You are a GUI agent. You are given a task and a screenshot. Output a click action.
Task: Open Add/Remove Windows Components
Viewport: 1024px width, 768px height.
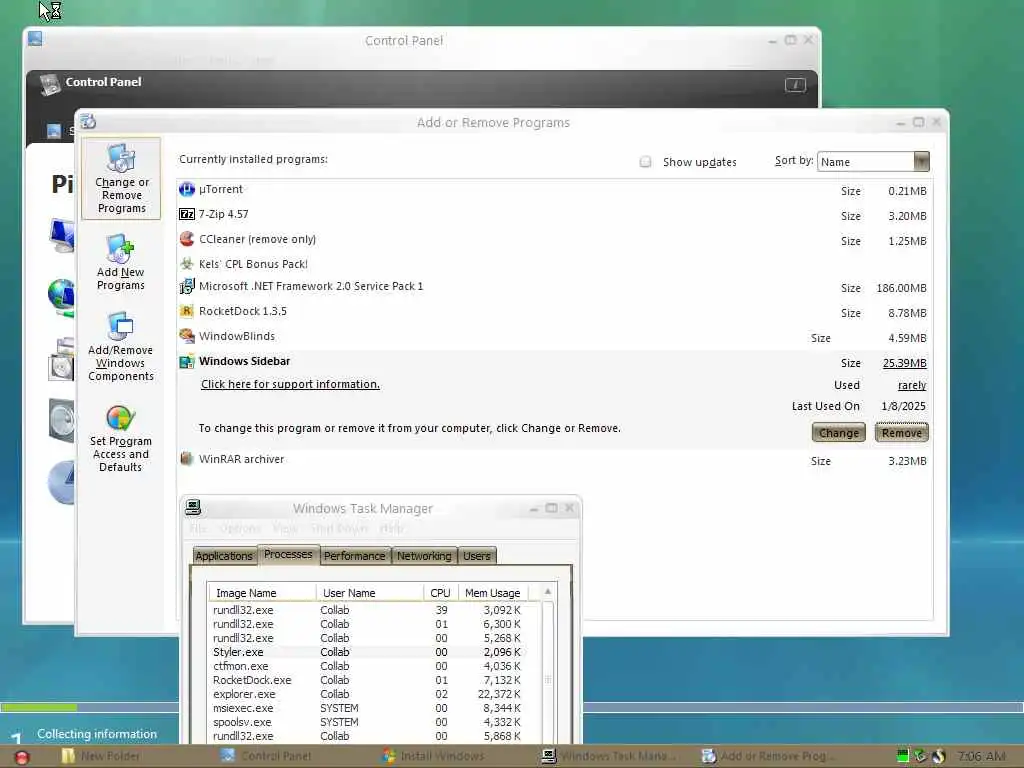[121, 347]
